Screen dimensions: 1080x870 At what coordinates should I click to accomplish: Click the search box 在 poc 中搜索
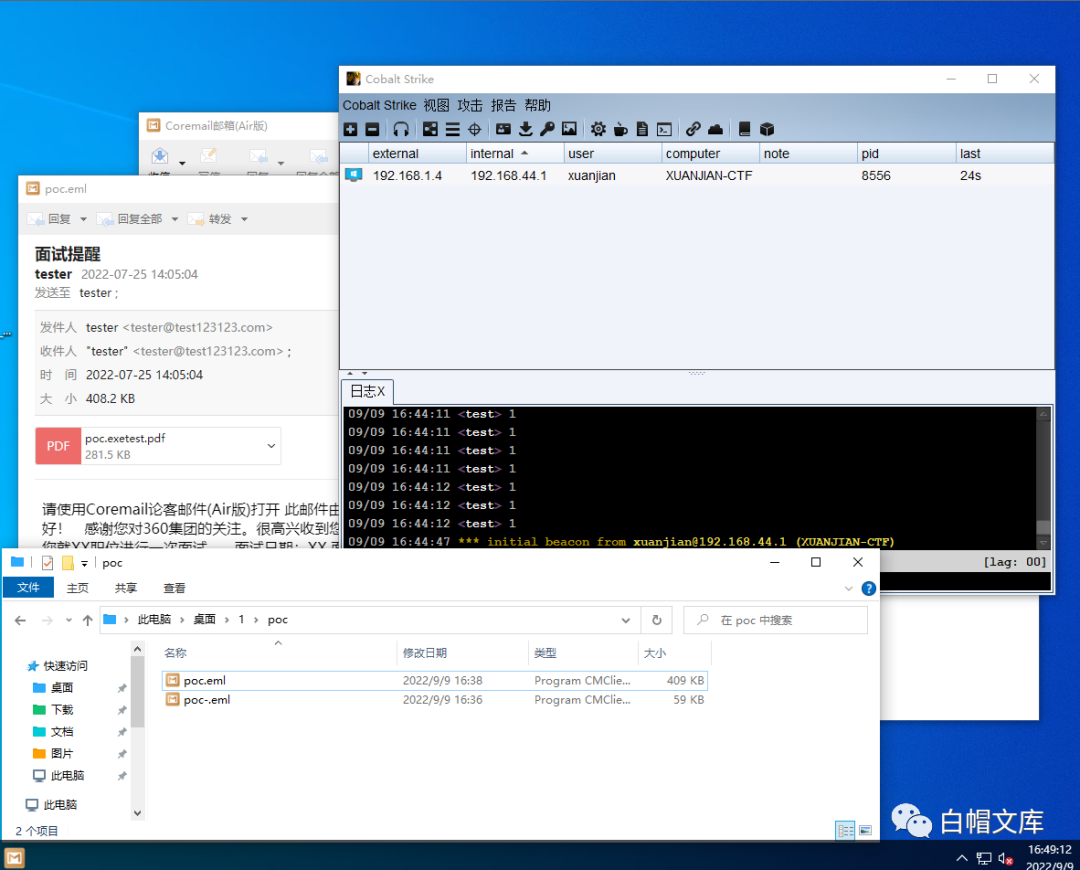pyautogui.click(x=776, y=620)
